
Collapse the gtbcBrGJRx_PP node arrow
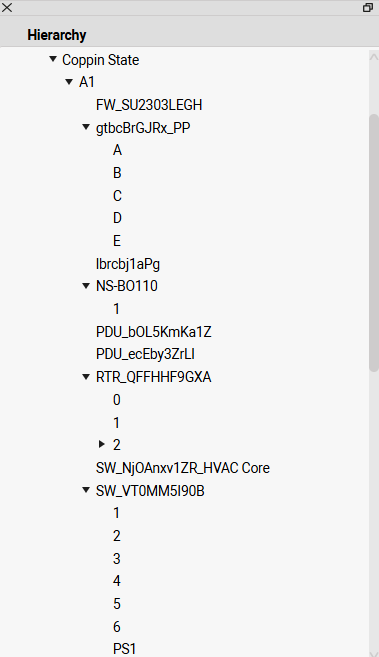click(86, 127)
